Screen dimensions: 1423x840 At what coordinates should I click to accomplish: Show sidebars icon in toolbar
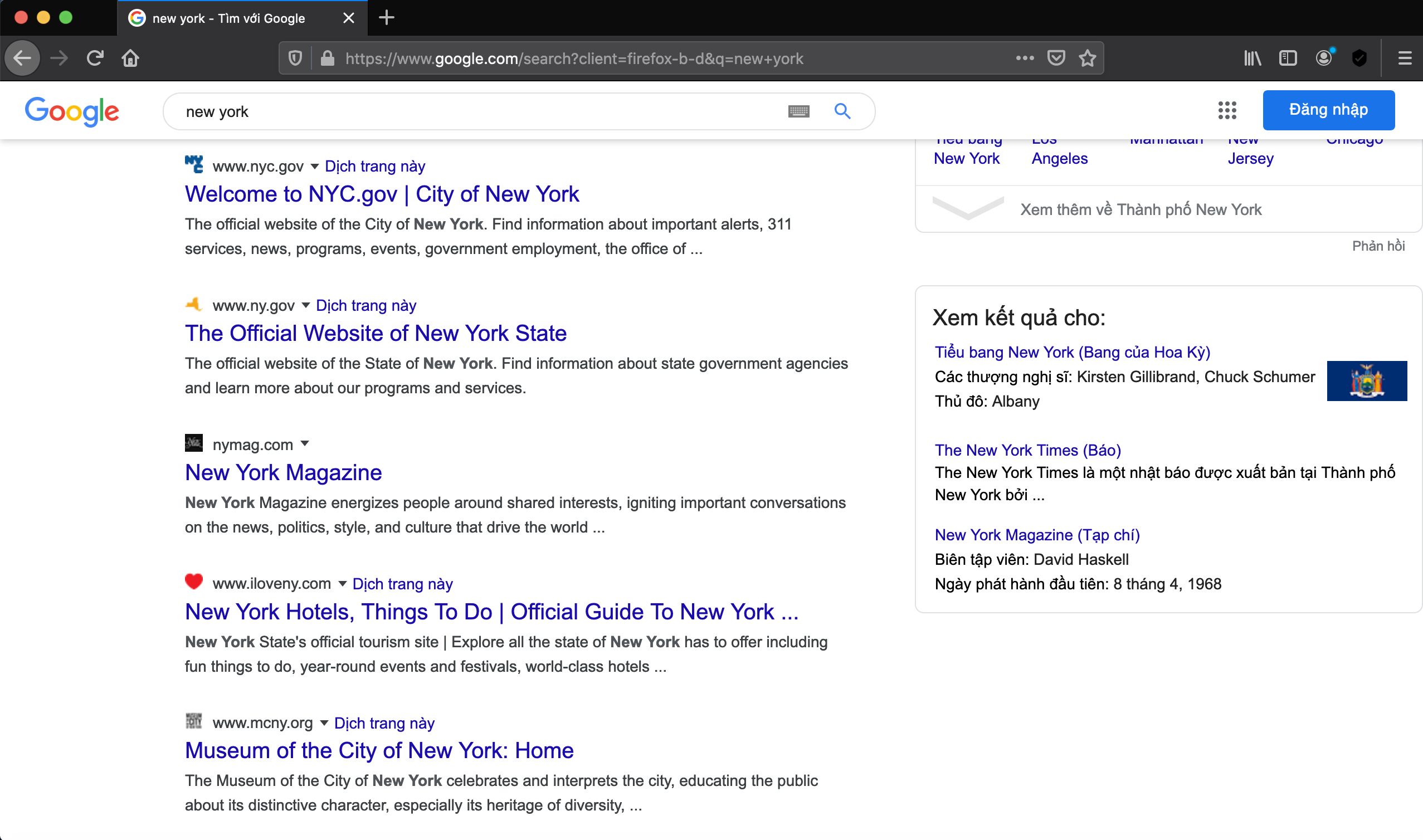(x=1288, y=58)
